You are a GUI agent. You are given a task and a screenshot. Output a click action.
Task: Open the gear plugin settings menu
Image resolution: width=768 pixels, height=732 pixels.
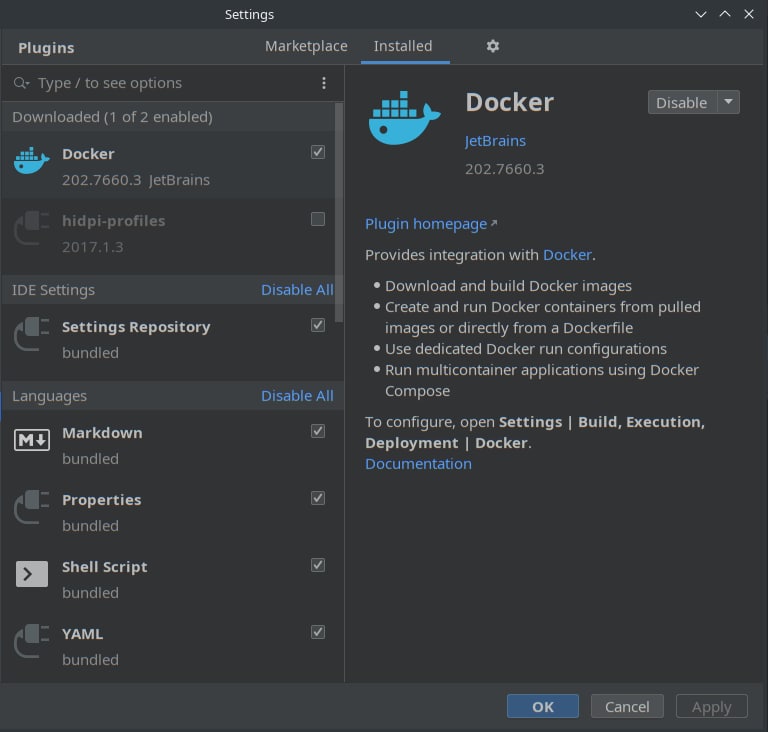[493, 46]
